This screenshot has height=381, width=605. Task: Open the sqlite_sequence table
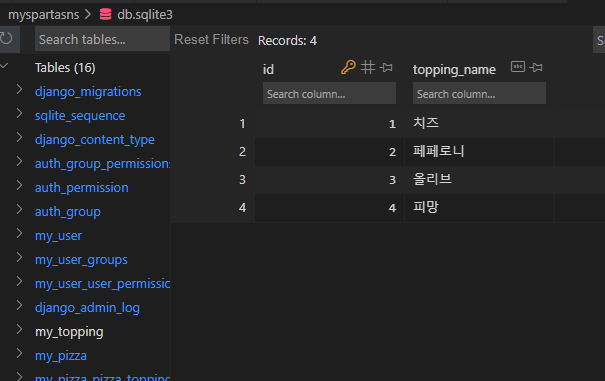(x=80, y=116)
